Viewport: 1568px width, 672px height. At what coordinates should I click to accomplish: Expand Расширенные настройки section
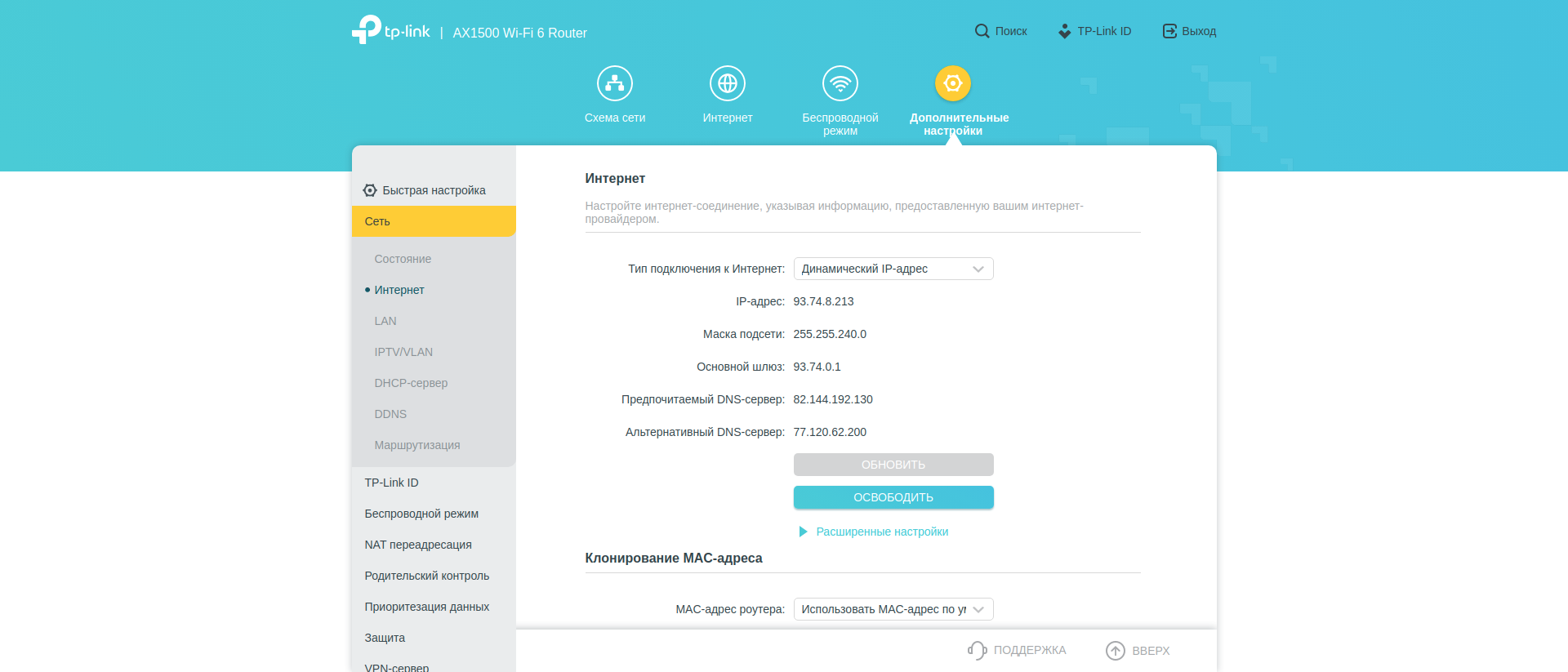click(x=881, y=532)
